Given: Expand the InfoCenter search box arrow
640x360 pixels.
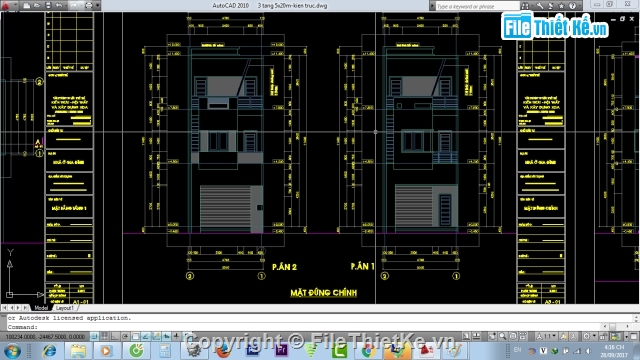Looking at the screenshot, I should (x=432, y=6).
